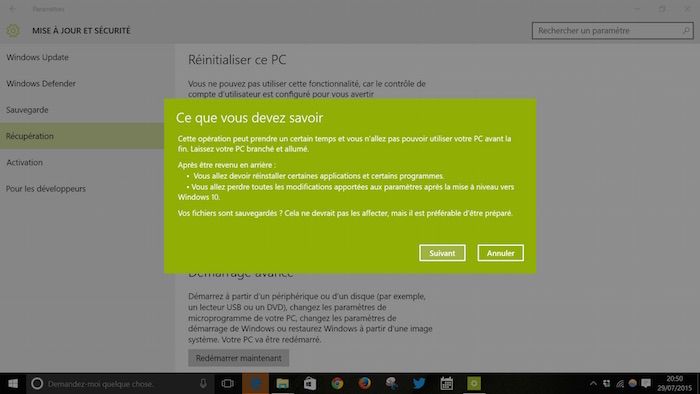Open Action Center notifications icon

point(646,383)
